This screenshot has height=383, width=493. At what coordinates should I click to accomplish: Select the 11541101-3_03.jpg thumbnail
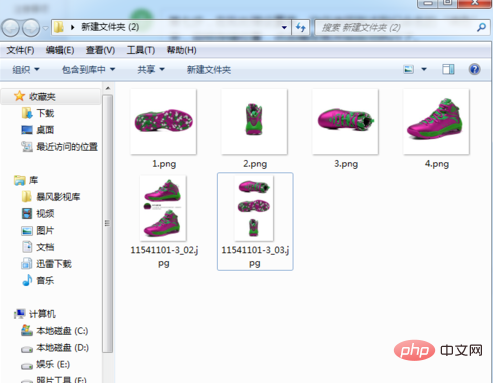(x=254, y=208)
